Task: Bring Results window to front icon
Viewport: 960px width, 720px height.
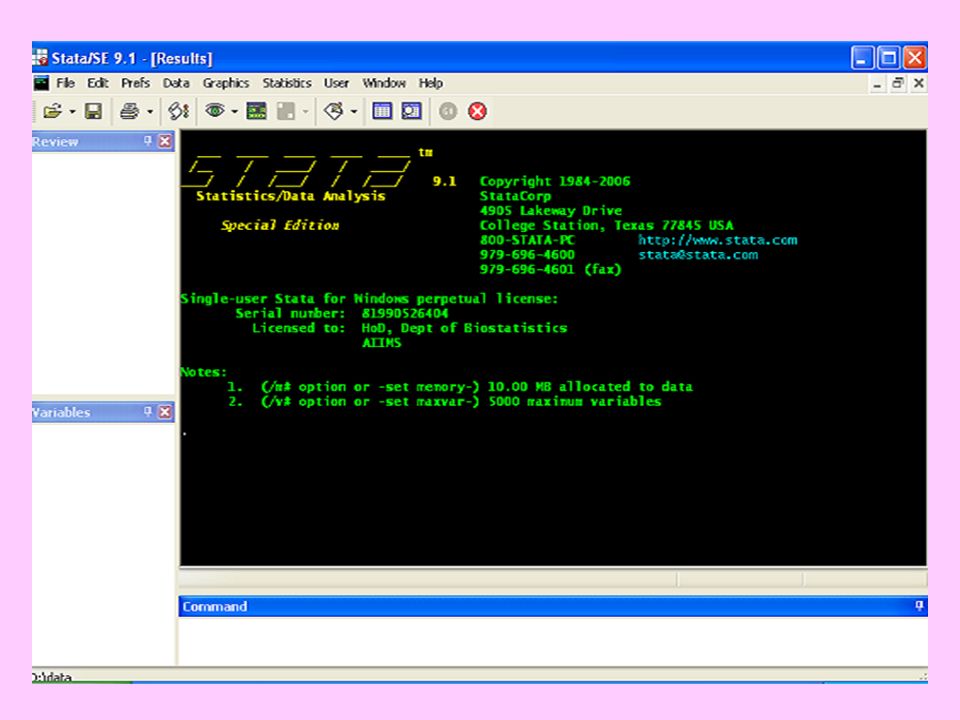Action: 257,111
